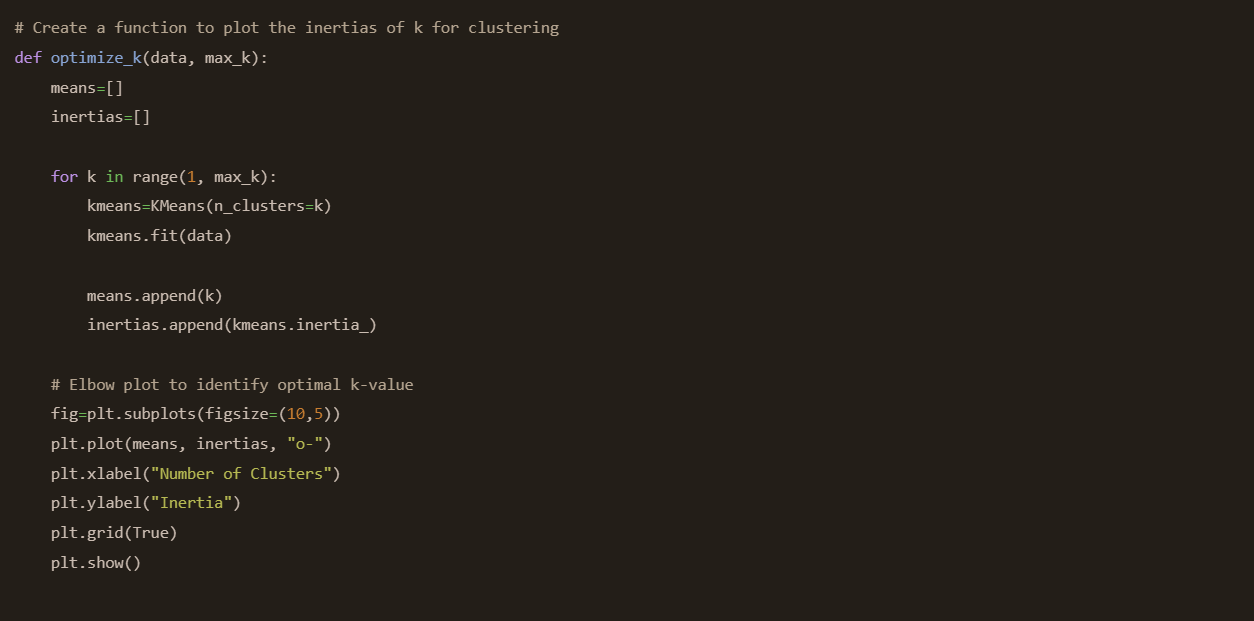The image size is (1254, 621).
Task: Click the 'def' keyword
Action: 28,58
